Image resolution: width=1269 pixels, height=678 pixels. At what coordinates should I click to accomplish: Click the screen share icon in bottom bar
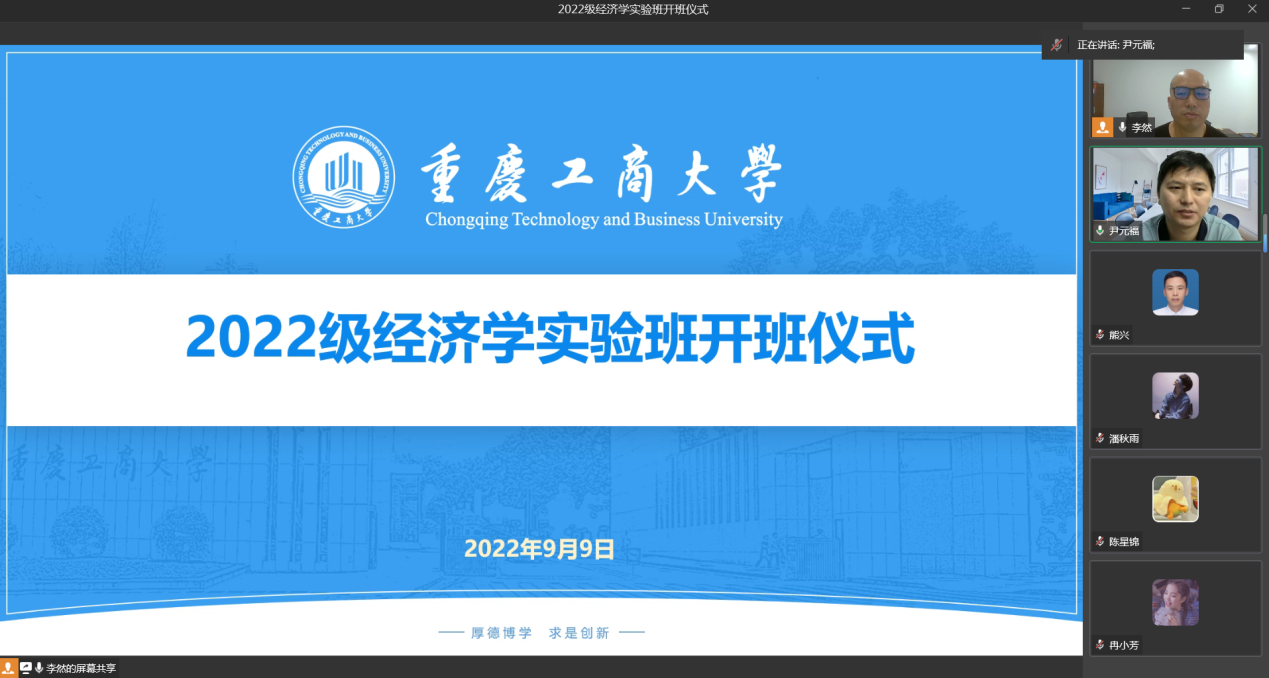[26, 668]
